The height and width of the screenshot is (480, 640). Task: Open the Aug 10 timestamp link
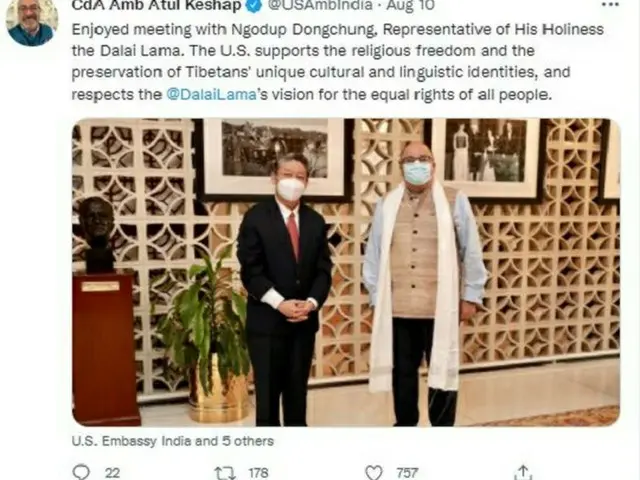411,6
